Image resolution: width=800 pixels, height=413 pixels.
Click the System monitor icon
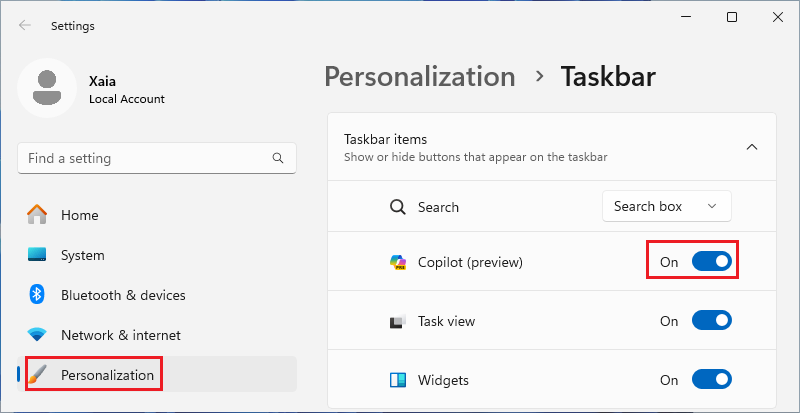pyautogui.click(x=37, y=255)
